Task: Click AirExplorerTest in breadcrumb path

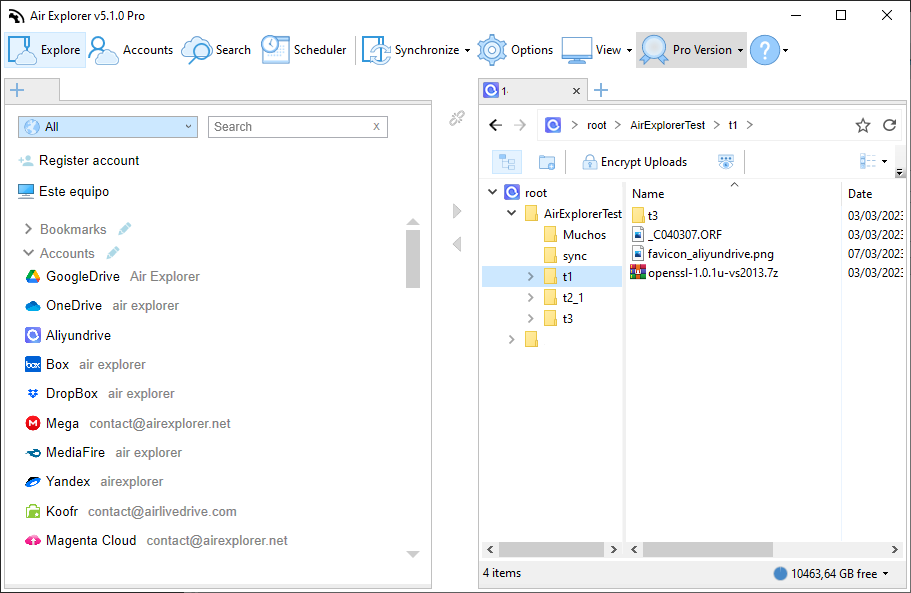Action: pos(668,125)
